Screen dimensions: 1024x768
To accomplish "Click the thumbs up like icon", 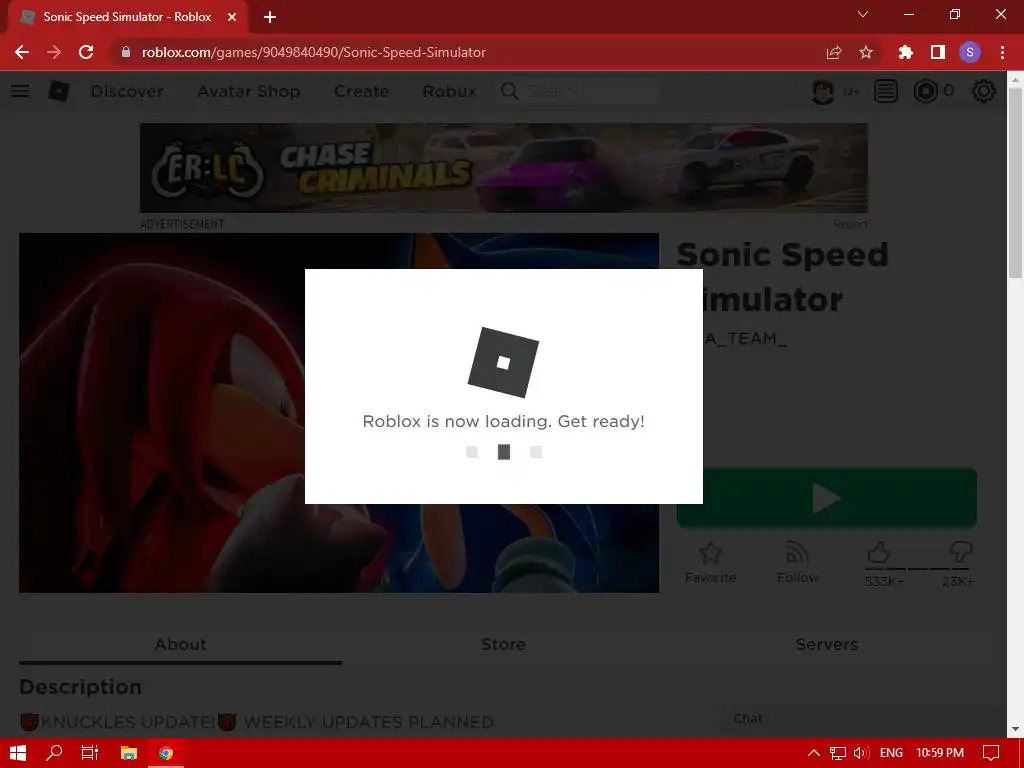I will click(x=879, y=552).
